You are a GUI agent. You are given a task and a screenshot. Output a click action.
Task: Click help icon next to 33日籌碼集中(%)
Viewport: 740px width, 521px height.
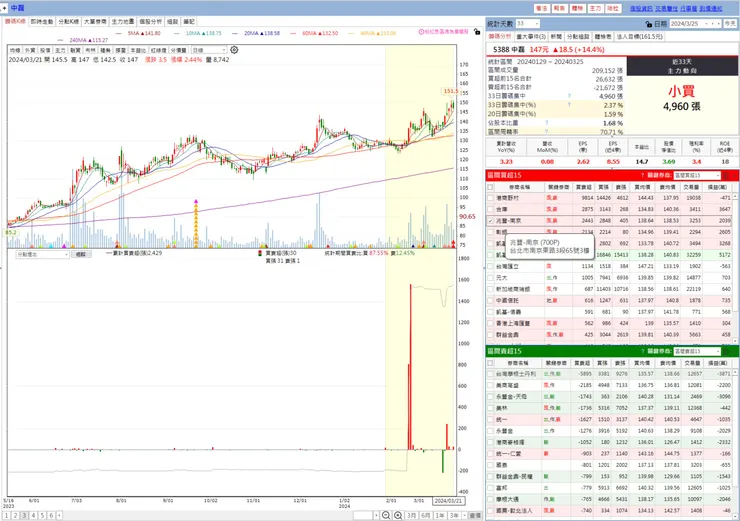coord(569,105)
